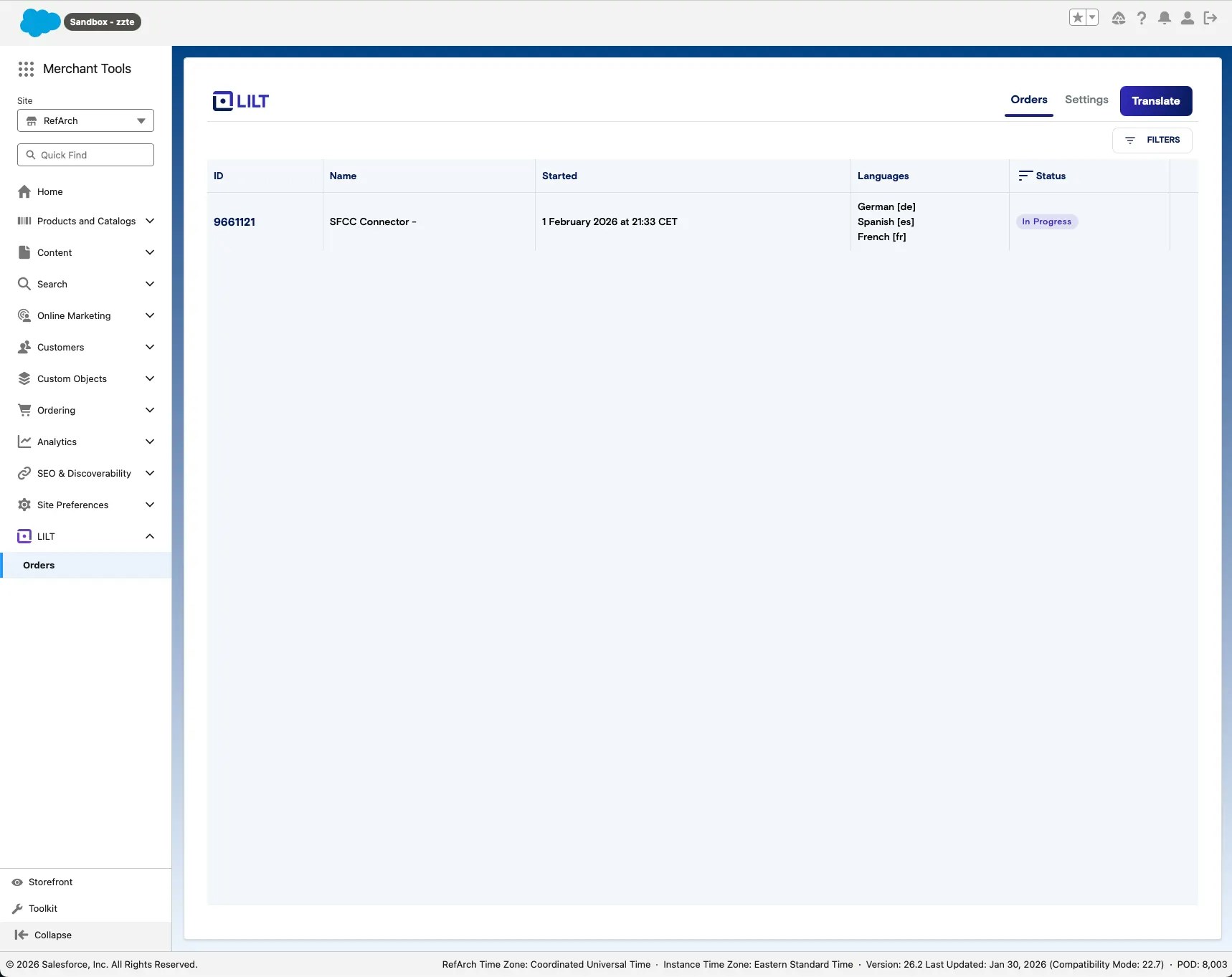
Task: Click the LILT sidebar icon
Action: point(24,536)
